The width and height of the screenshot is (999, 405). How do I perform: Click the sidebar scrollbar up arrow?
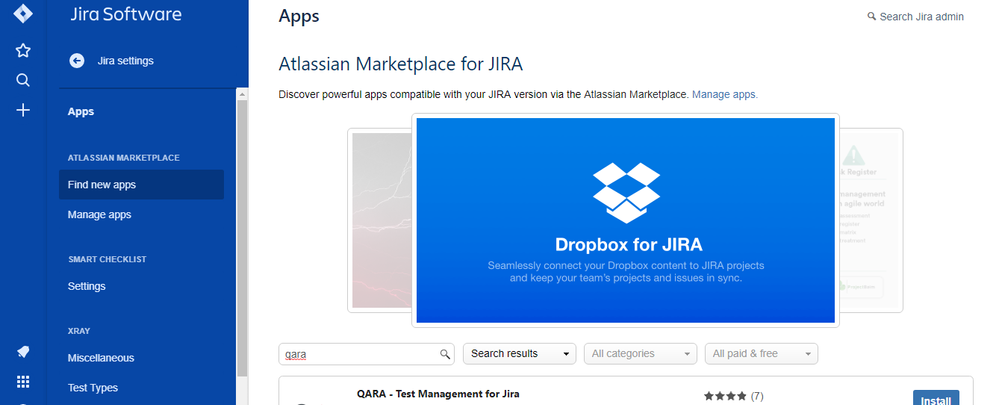coord(242,94)
